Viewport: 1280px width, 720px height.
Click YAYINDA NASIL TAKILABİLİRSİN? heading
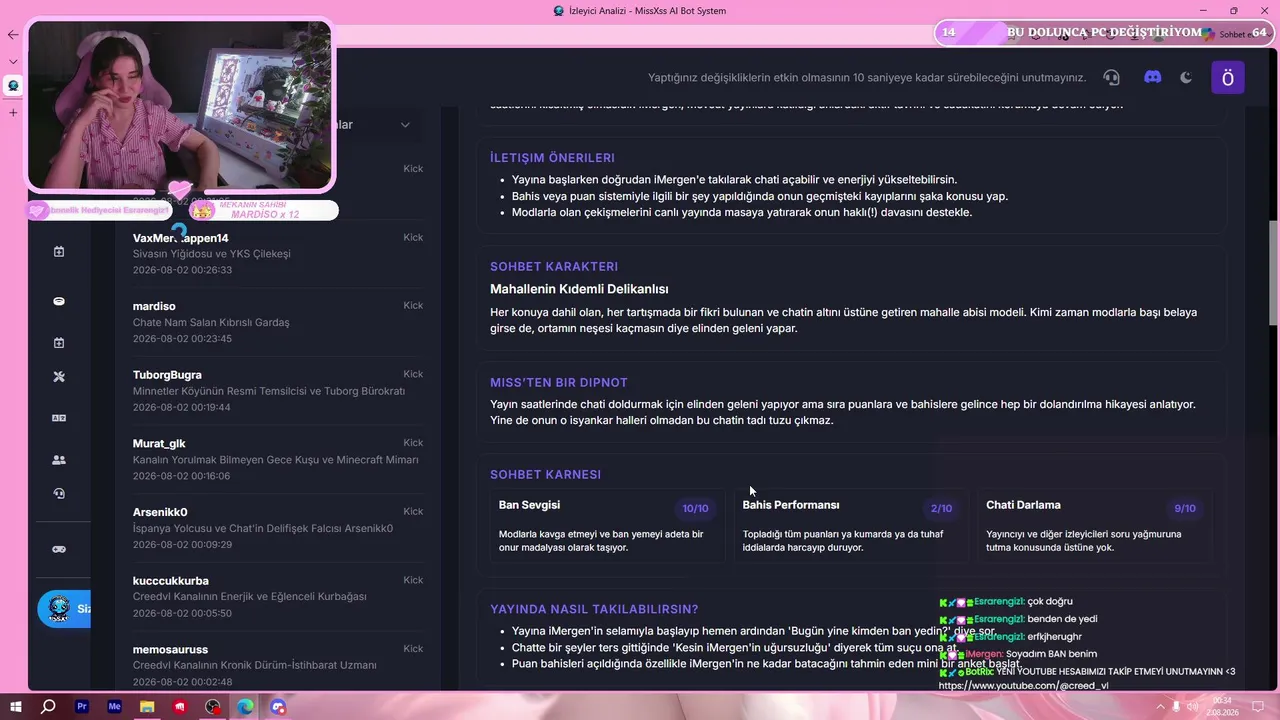[x=594, y=609]
